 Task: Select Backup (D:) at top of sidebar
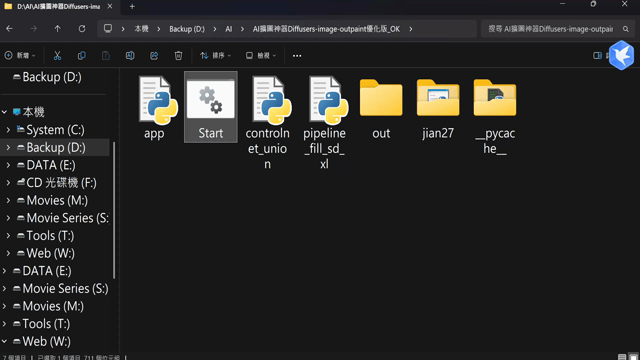47,77
